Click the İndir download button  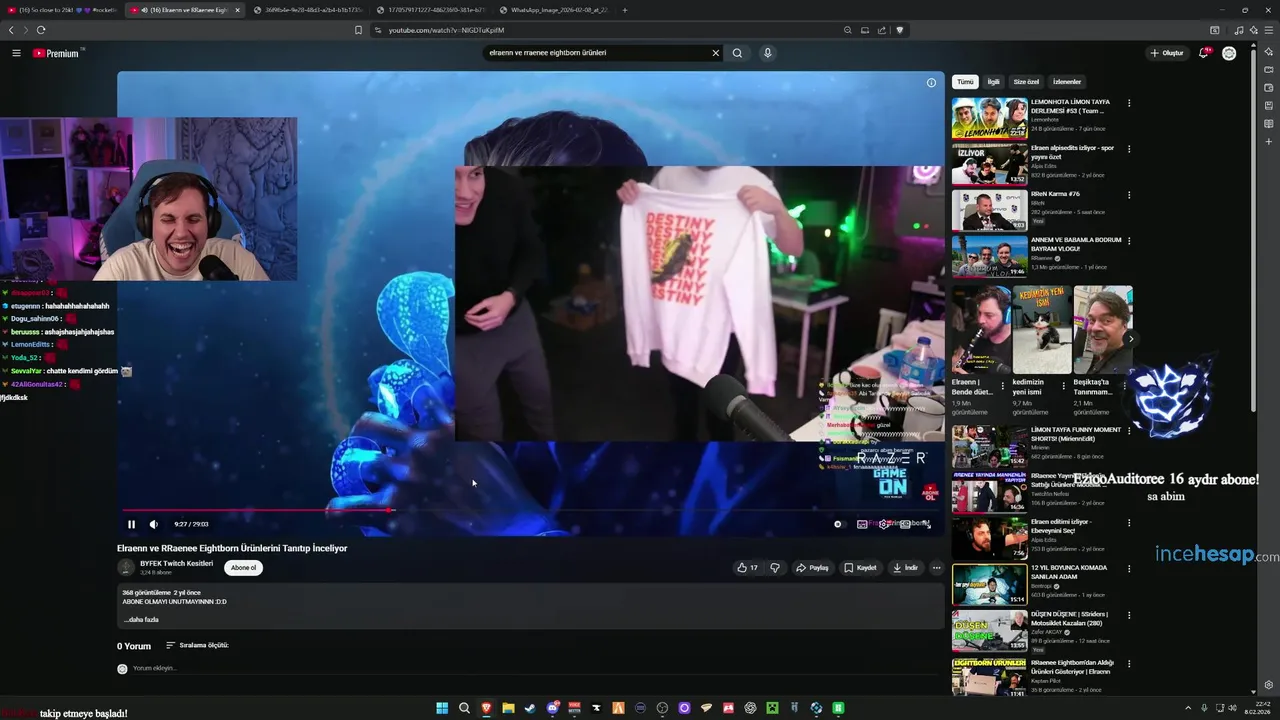point(906,567)
